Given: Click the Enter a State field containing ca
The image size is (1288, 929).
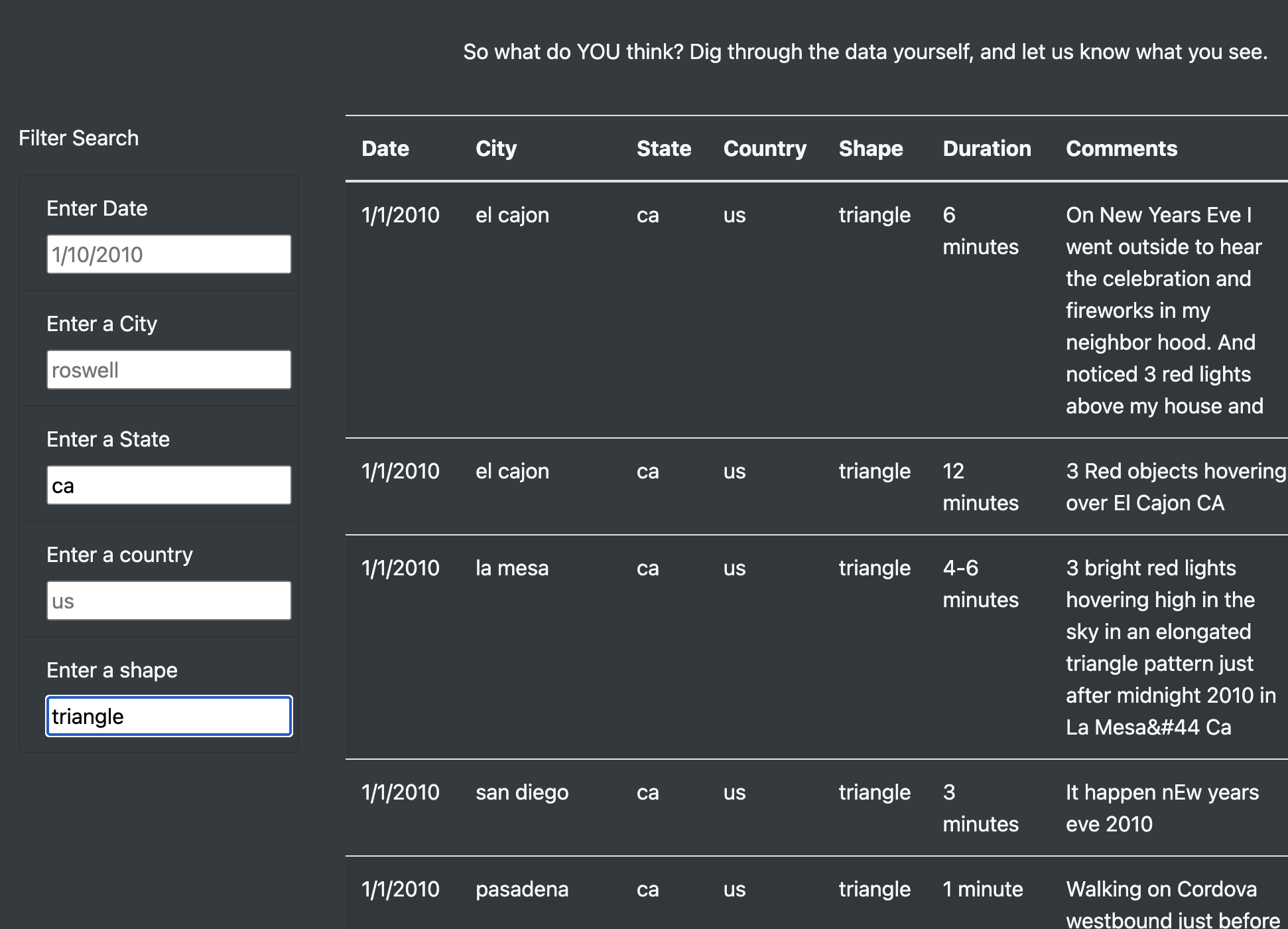Looking at the screenshot, I should (x=168, y=485).
